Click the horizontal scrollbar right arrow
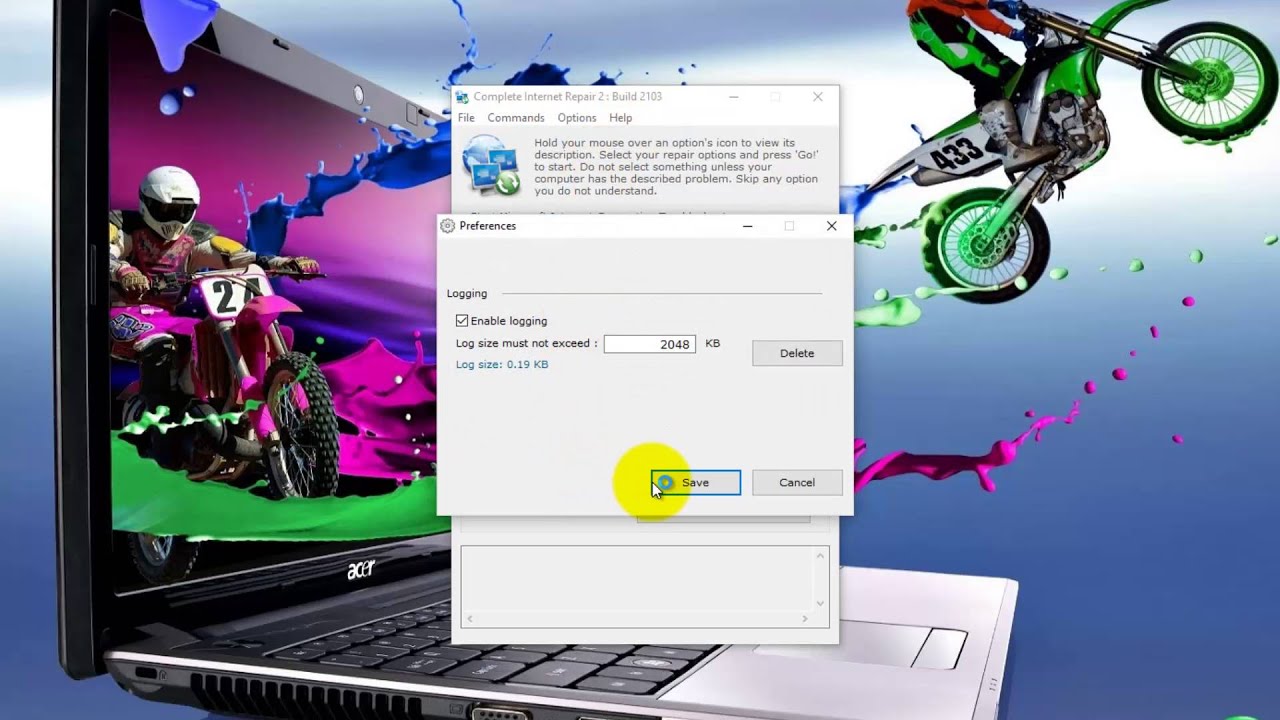The image size is (1280, 720). (x=806, y=619)
